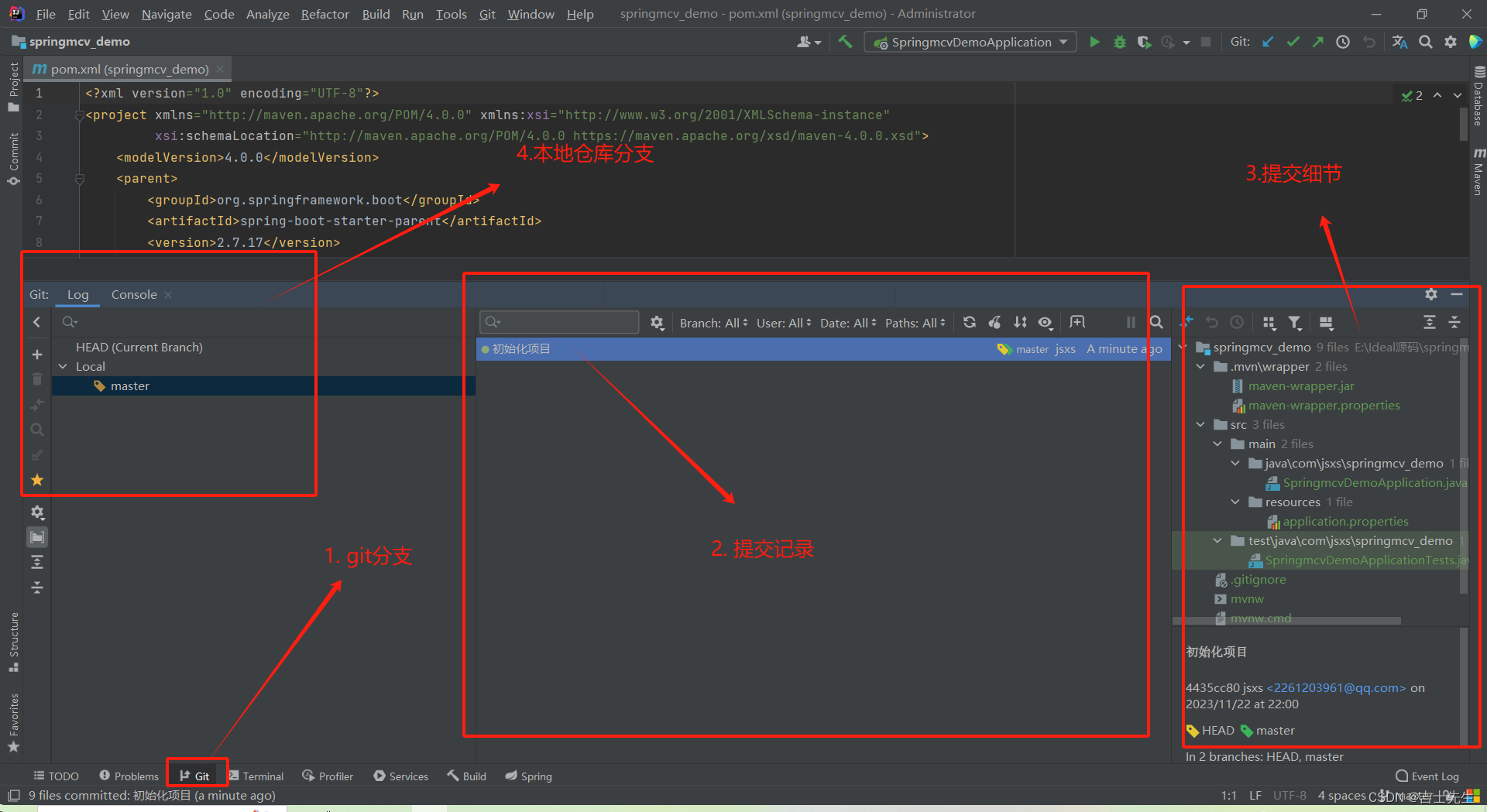This screenshot has width=1487, height=812.
Task: Click the Git log search field
Action: [559, 322]
